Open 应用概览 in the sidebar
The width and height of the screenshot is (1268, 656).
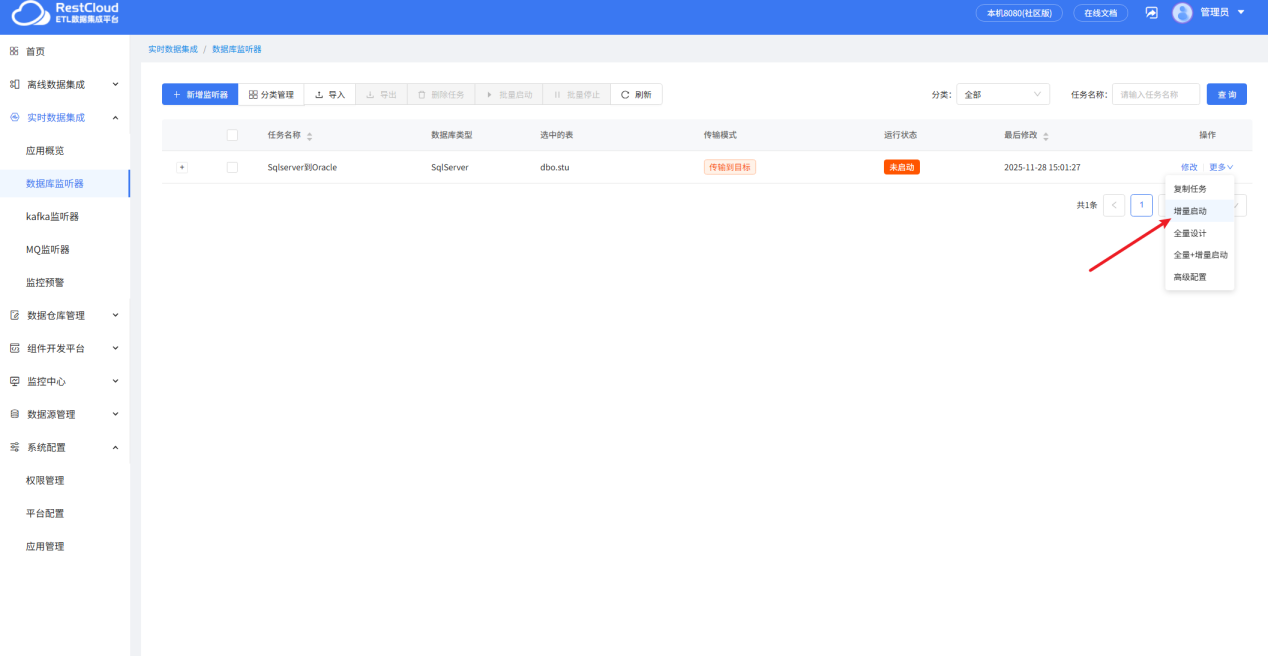(x=65, y=150)
